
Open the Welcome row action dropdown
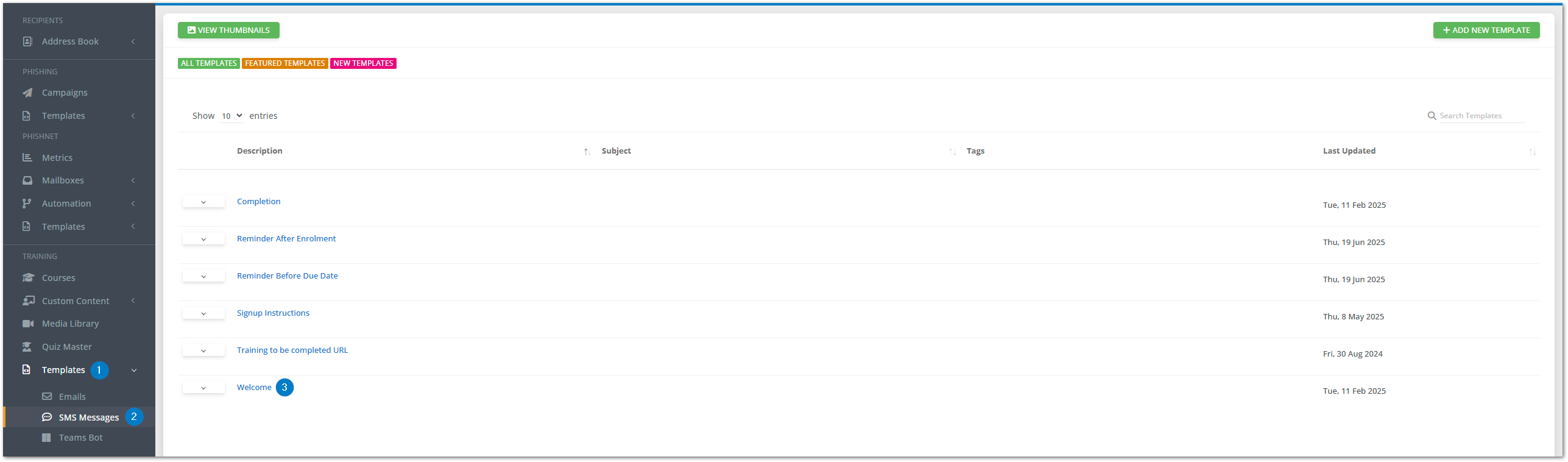(x=203, y=388)
